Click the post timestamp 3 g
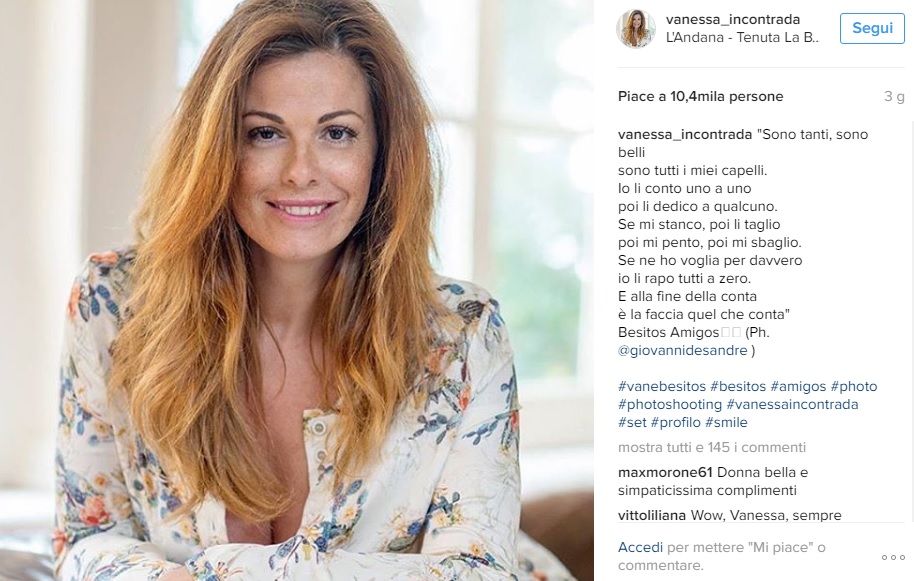The width and height of the screenshot is (914, 581). (x=894, y=96)
